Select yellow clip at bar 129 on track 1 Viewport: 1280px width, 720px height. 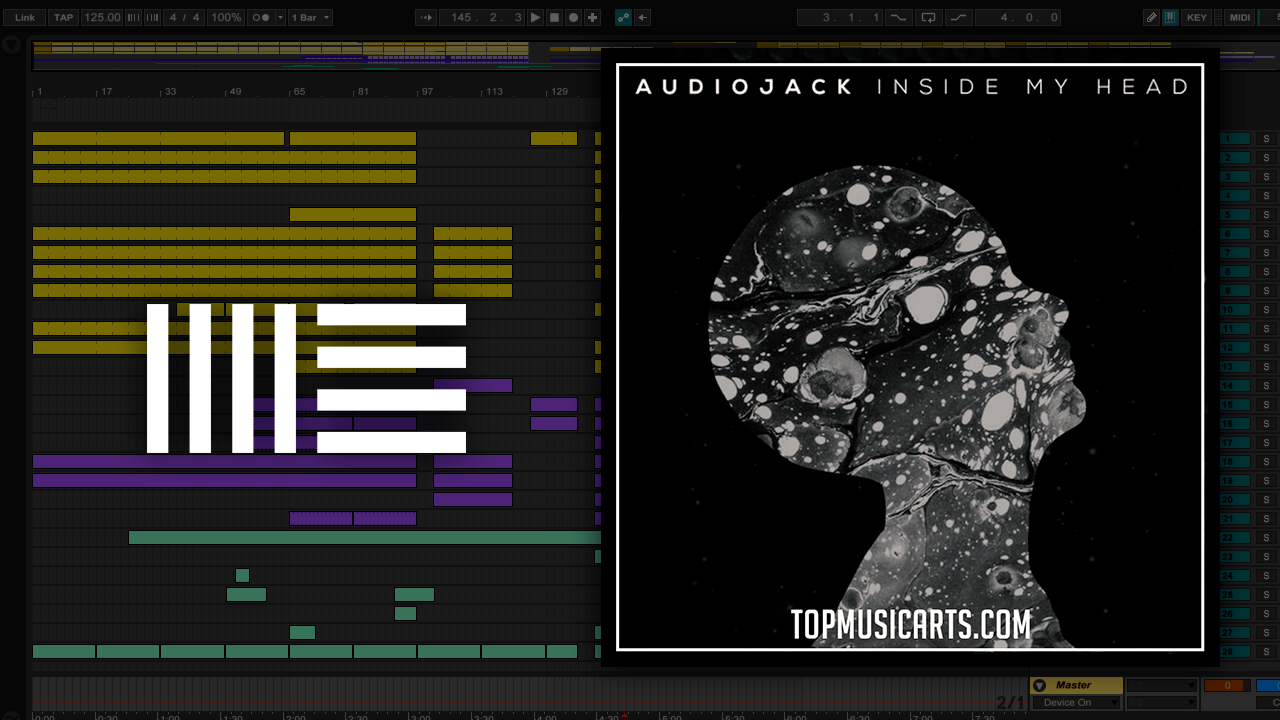[x=554, y=139]
